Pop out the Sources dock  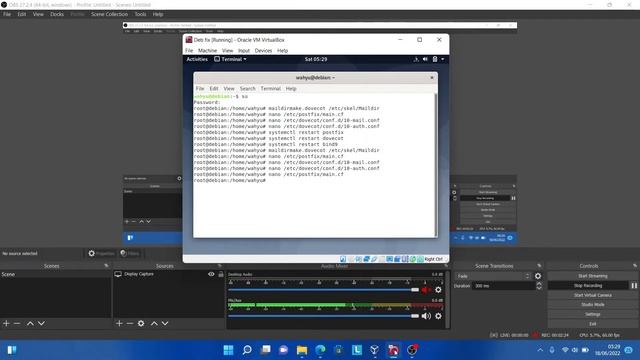(x=220, y=266)
